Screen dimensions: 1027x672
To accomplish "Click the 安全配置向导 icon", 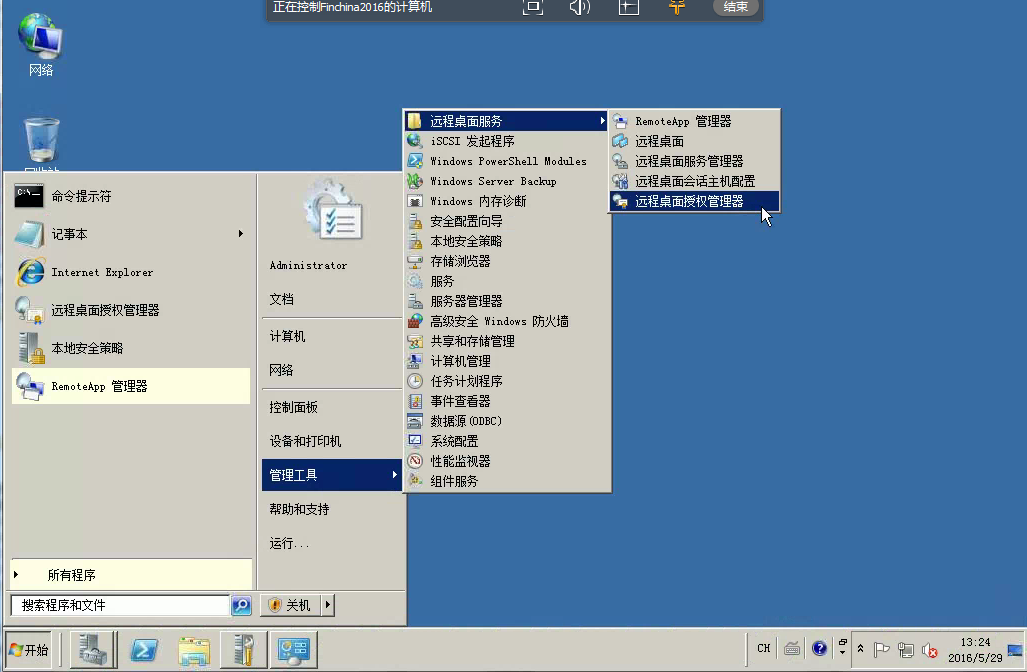I will coord(415,221).
